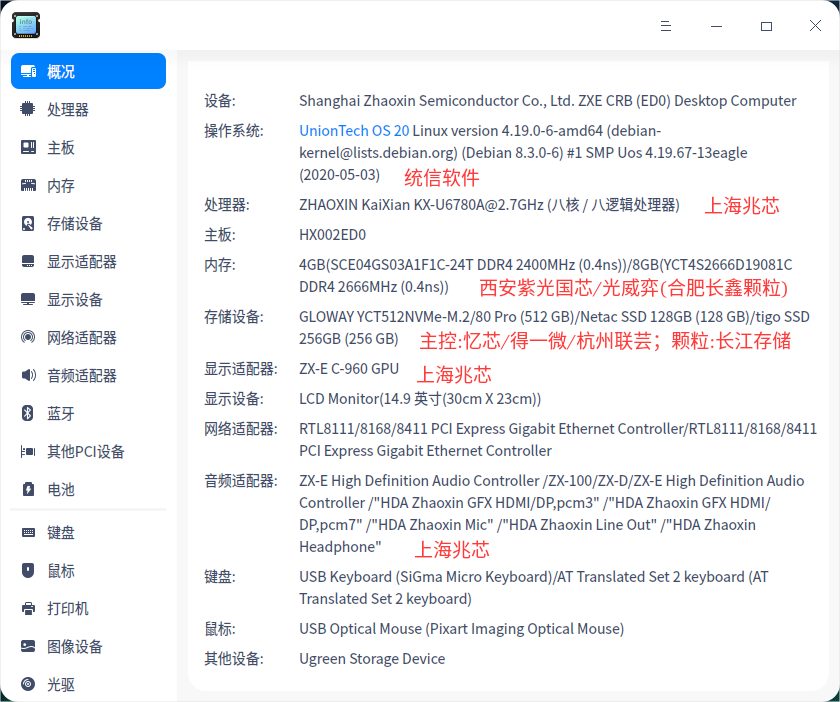Image resolution: width=840 pixels, height=702 pixels.
Task: Click the Bluetooth icon in sidebar
Action: pos(28,414)
